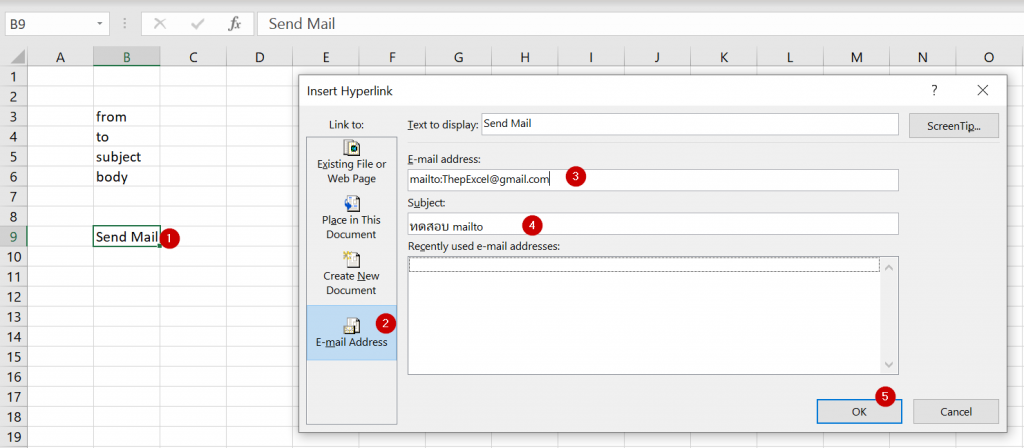
Task: Open the ScreenTip settings button
Action: (x=953, y=125)
